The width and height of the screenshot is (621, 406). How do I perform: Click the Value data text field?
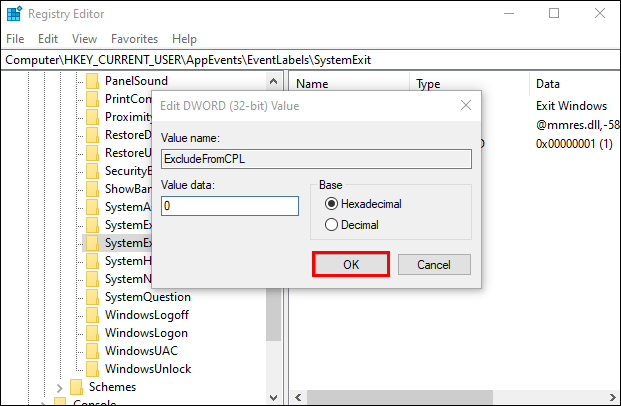230,205
